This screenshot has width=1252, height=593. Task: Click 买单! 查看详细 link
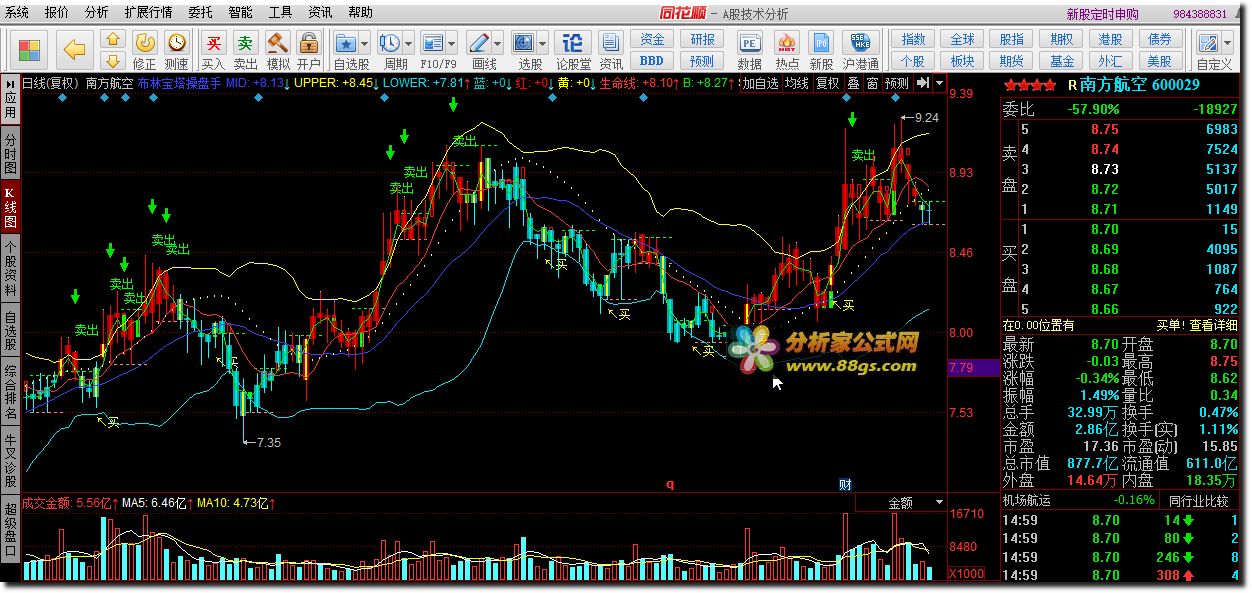(x=1197, y=325)
